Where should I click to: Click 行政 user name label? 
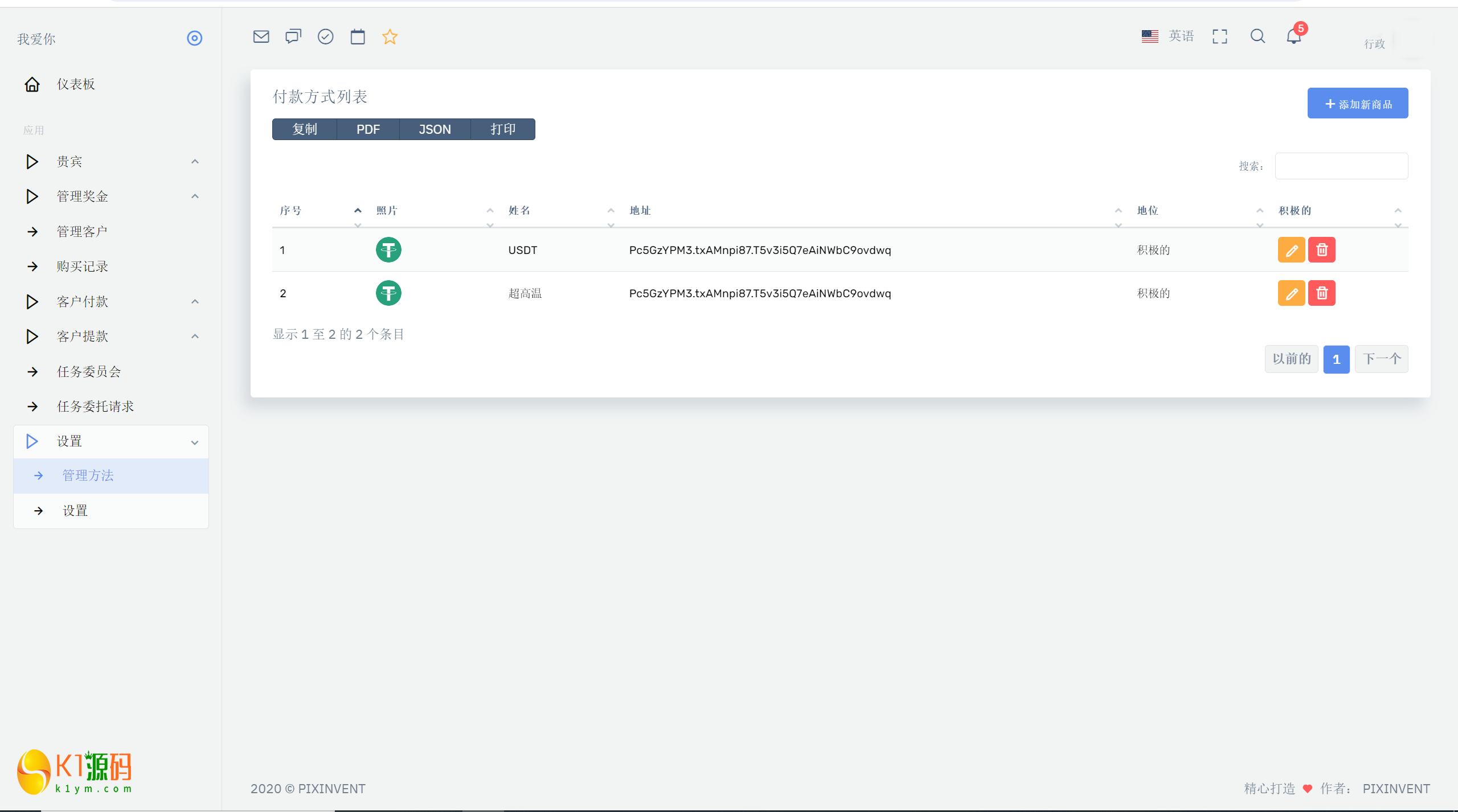pos(1374,44)
